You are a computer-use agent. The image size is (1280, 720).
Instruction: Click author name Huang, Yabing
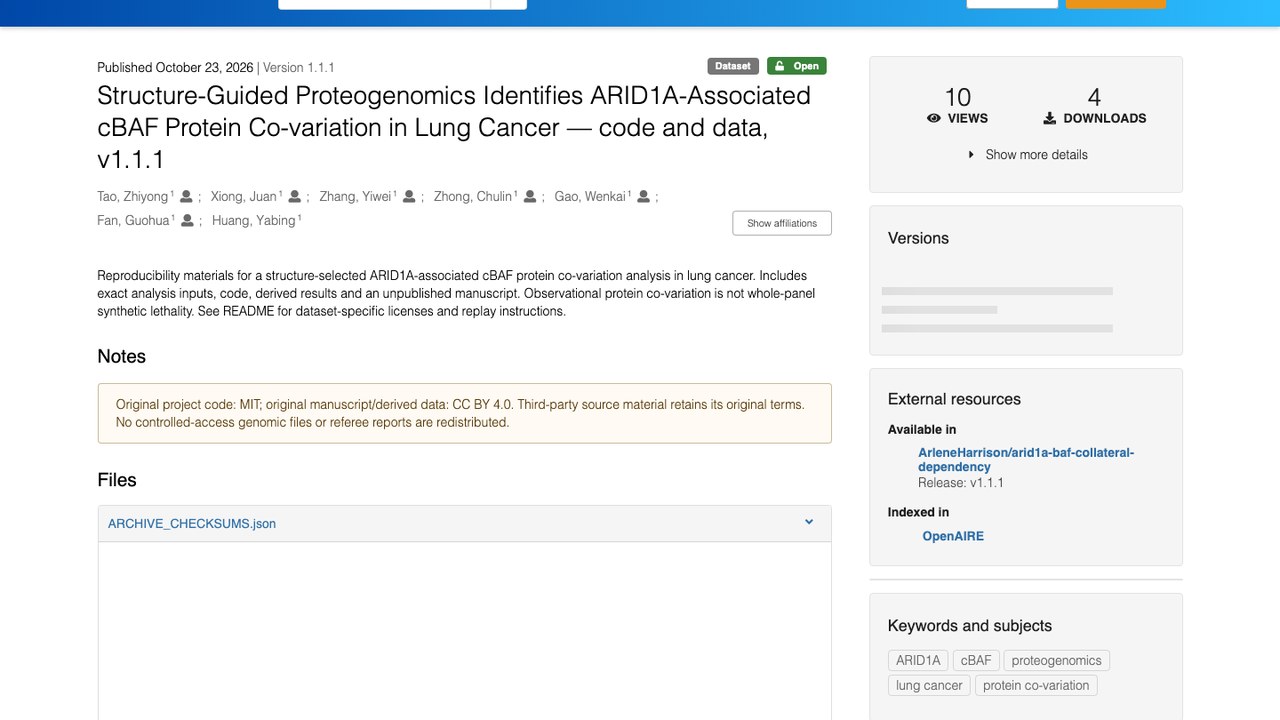click(x=254, y=221)
